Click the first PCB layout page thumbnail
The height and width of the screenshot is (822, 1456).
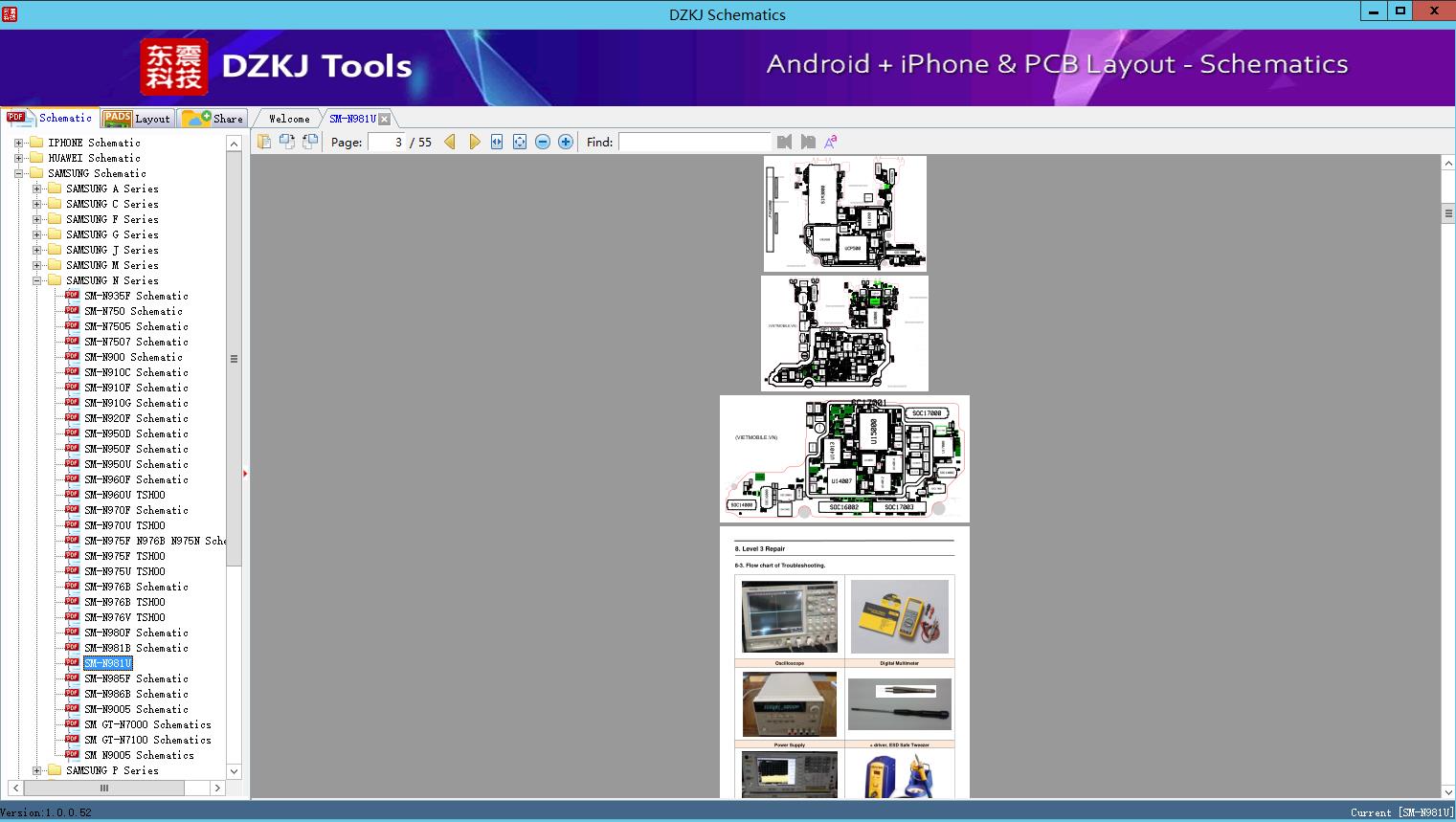844,213
